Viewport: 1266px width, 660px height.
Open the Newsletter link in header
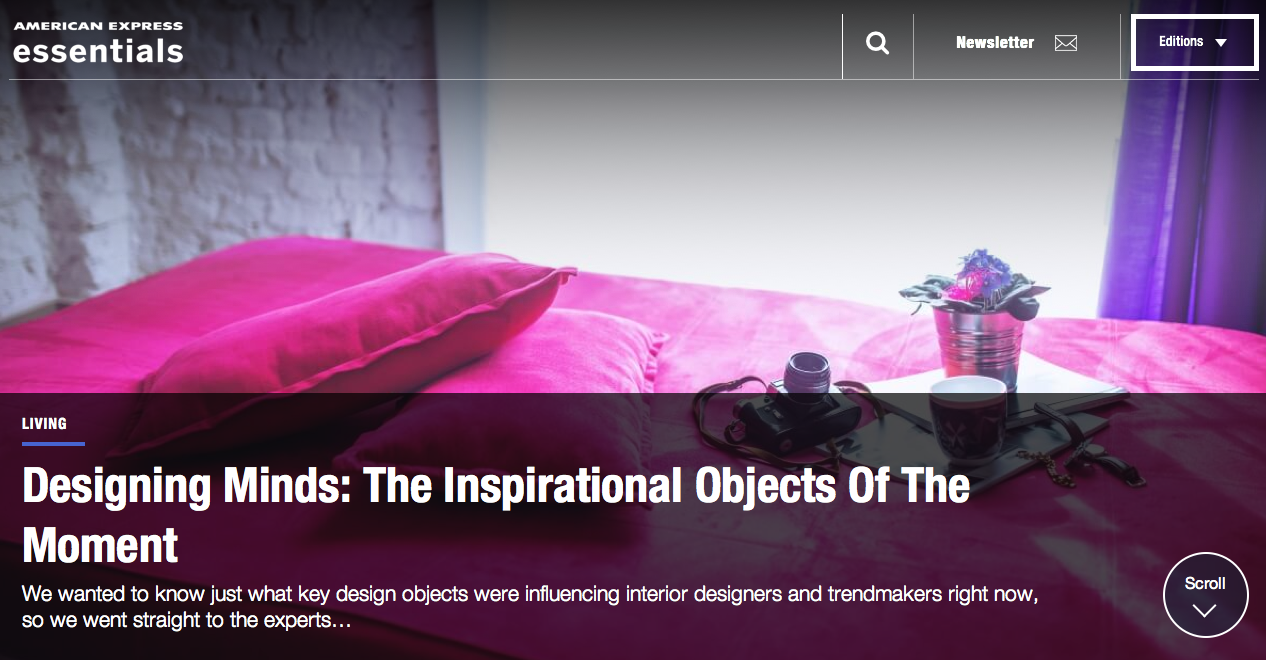[995, 42]
